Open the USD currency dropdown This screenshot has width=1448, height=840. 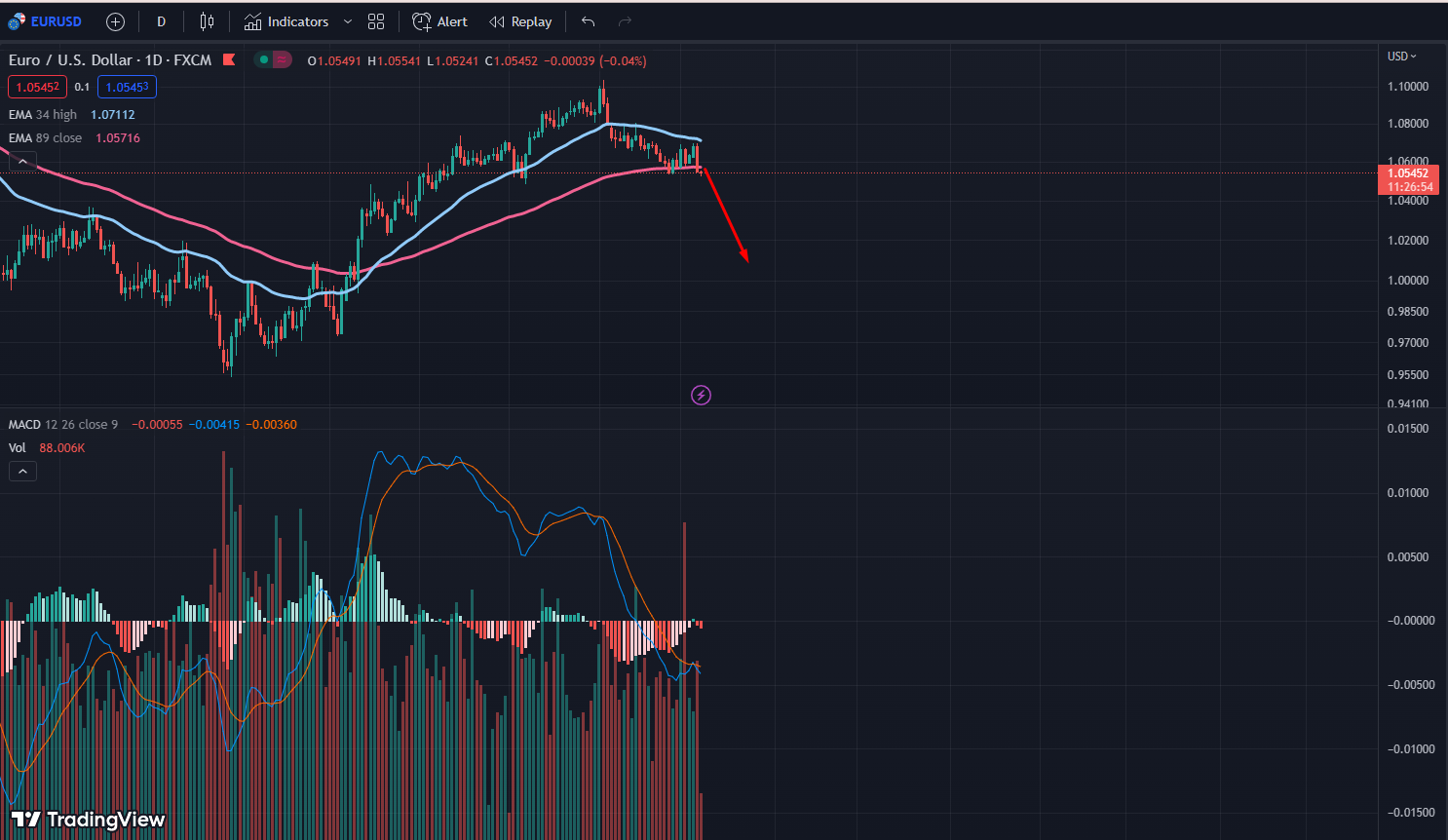tap(1397, 56)
